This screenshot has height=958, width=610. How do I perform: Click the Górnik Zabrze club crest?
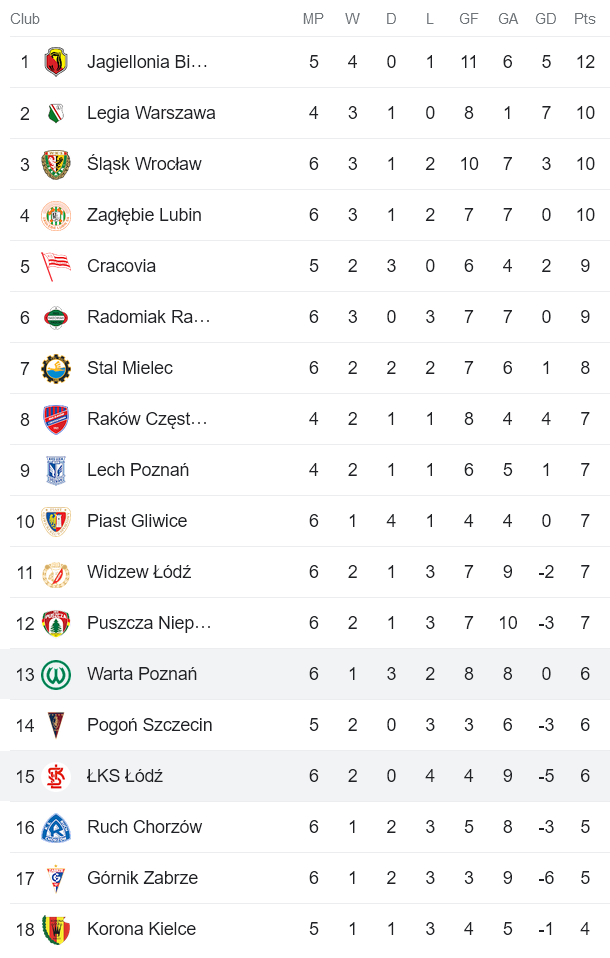(x=58, y=877)
